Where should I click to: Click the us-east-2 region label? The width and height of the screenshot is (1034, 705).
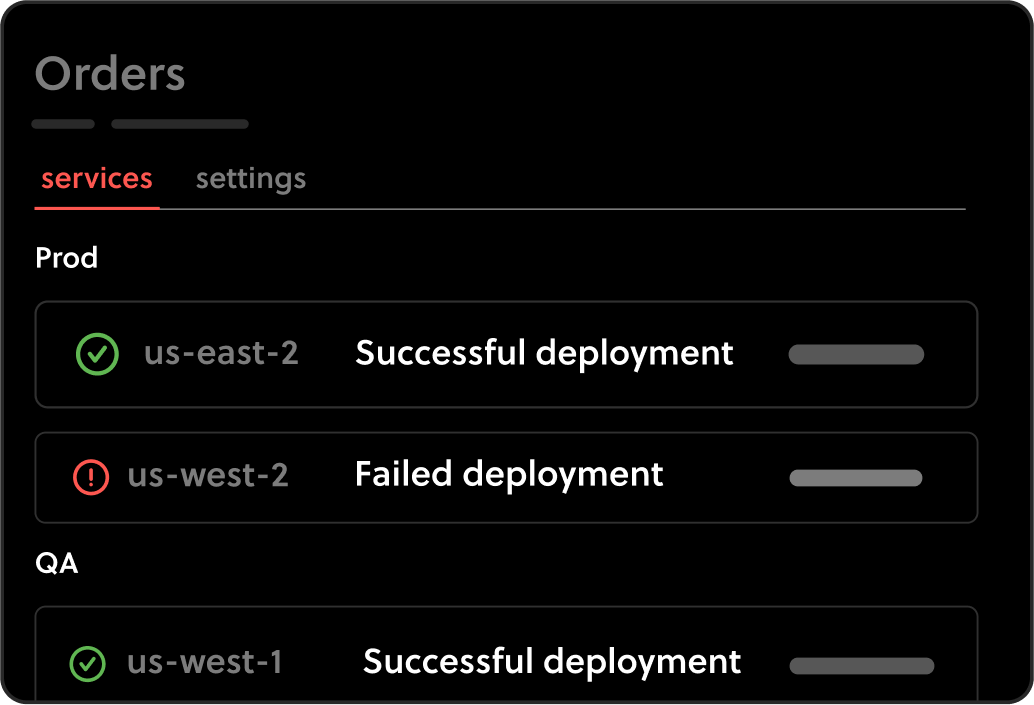(221, 354)
